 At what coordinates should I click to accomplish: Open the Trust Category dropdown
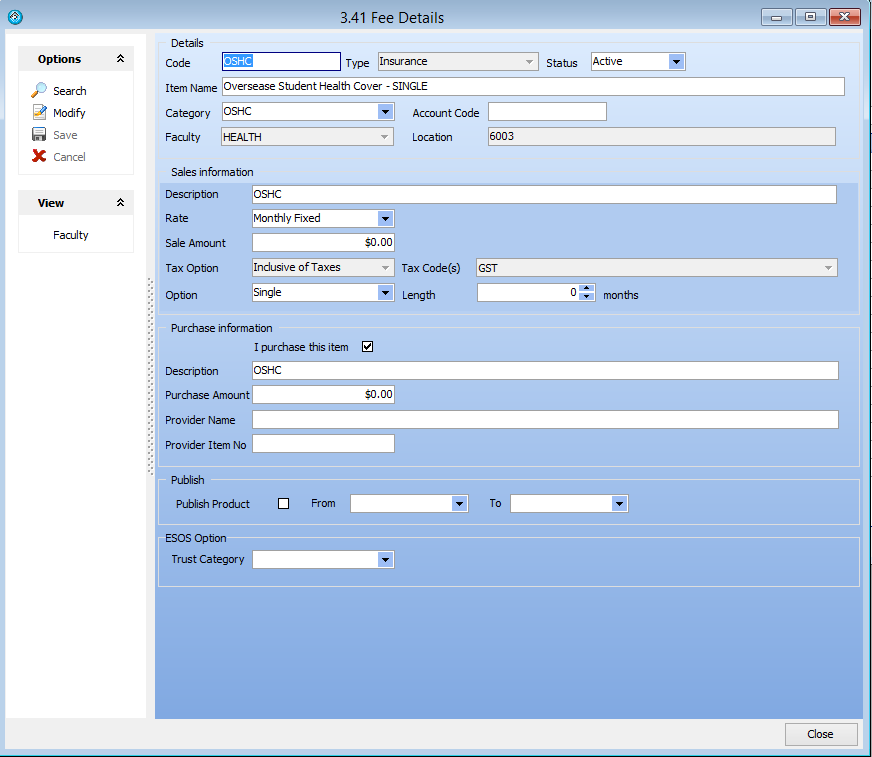385,560
